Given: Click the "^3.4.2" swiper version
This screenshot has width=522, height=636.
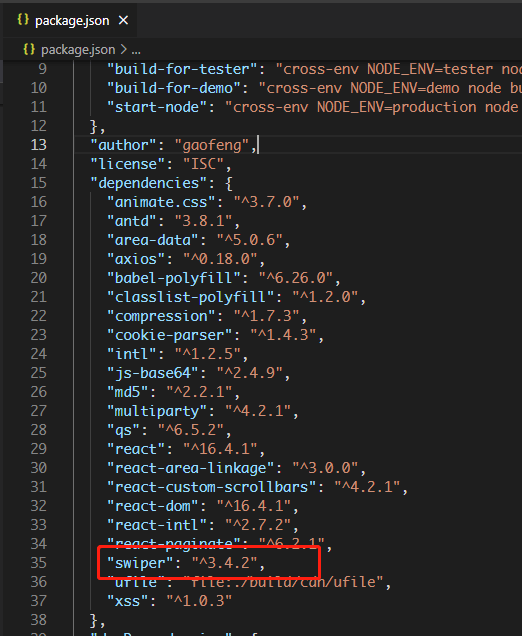Looking at the screenshot, I should tap(224, 563).
